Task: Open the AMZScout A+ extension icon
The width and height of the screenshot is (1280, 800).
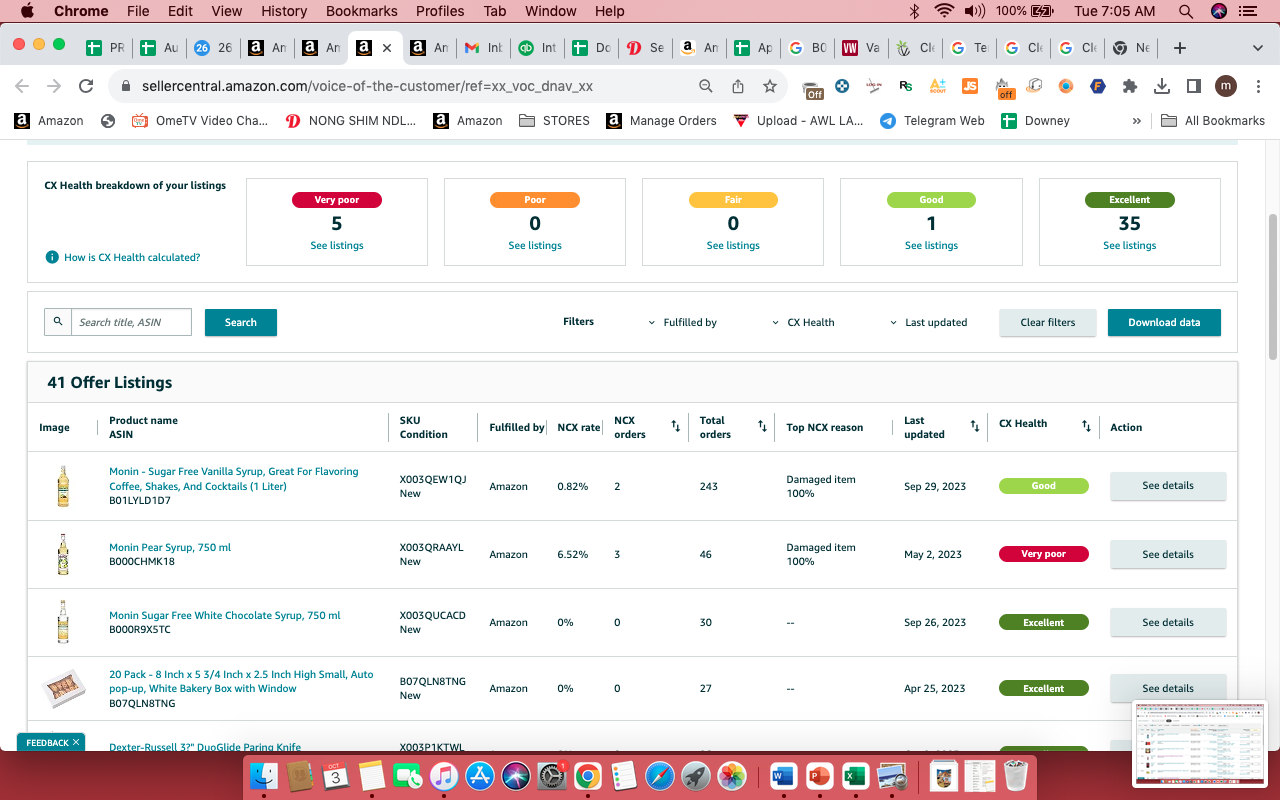Action: pyautogui.click(x=937, y=86)
